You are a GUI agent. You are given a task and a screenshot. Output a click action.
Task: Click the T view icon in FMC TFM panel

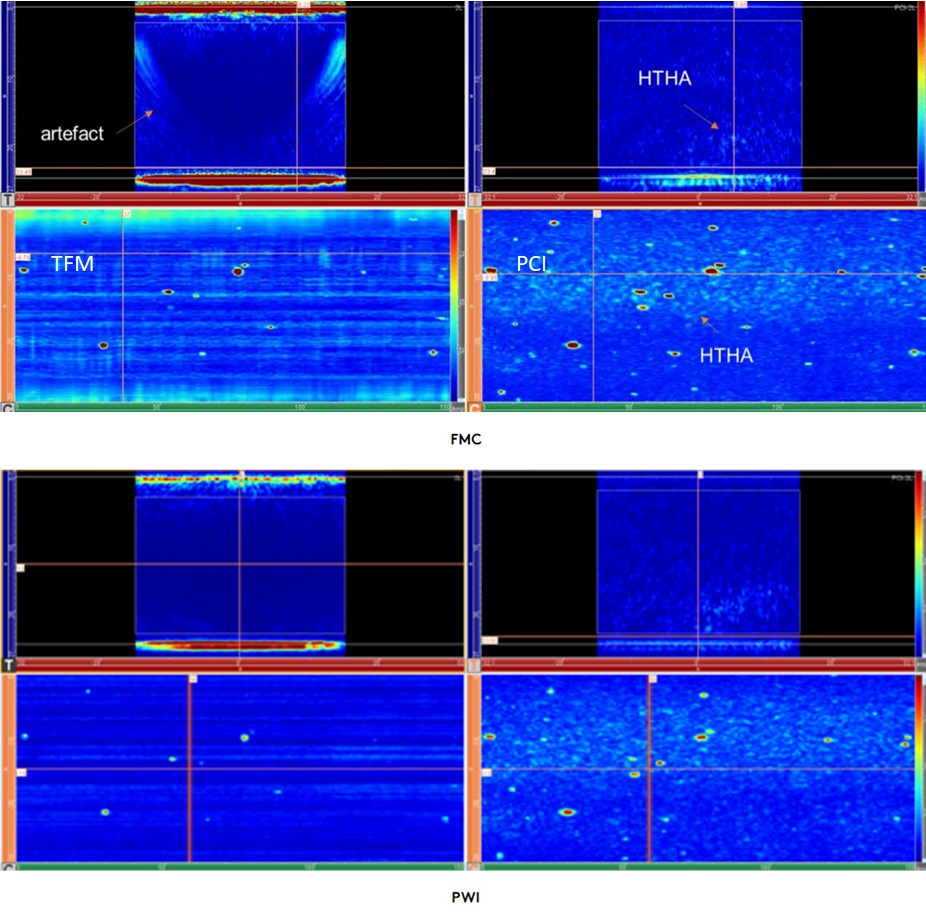(8, 200)
